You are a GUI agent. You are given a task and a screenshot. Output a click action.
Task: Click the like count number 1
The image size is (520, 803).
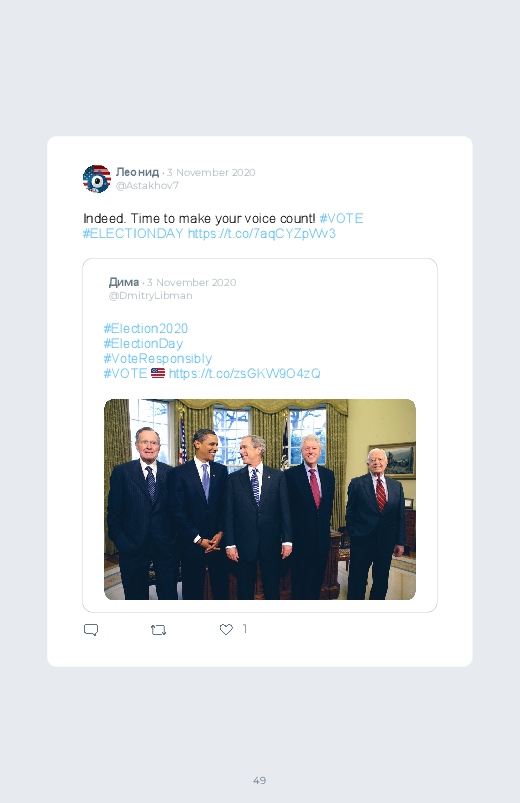pyautogui.click(x=245, y=629)
